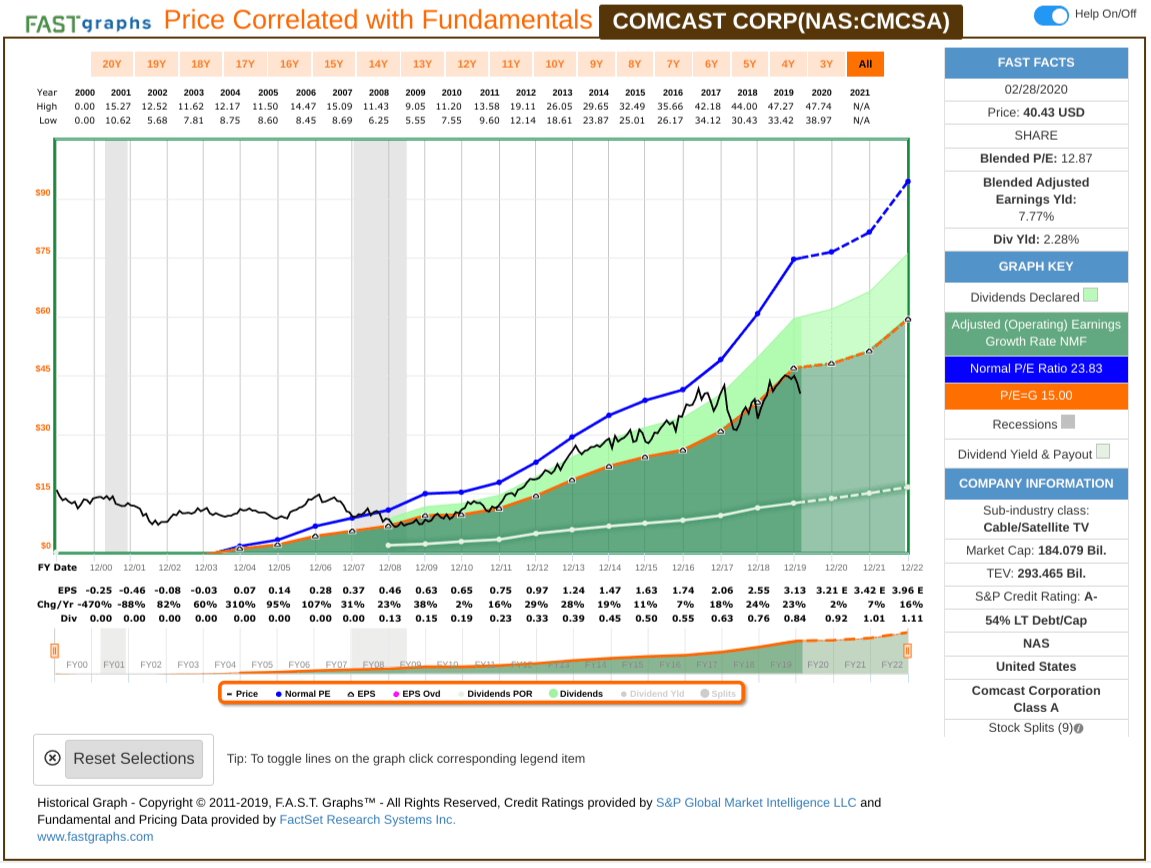The image size is (1151, 868).
Task: Click the FASTgraphs logo
Action: pos(88,23)
